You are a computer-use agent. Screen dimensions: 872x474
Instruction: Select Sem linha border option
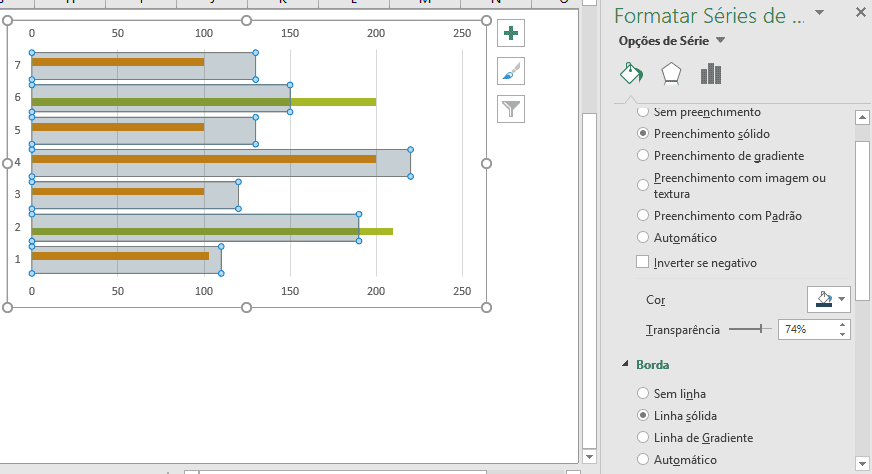click(x=643, y=393)
